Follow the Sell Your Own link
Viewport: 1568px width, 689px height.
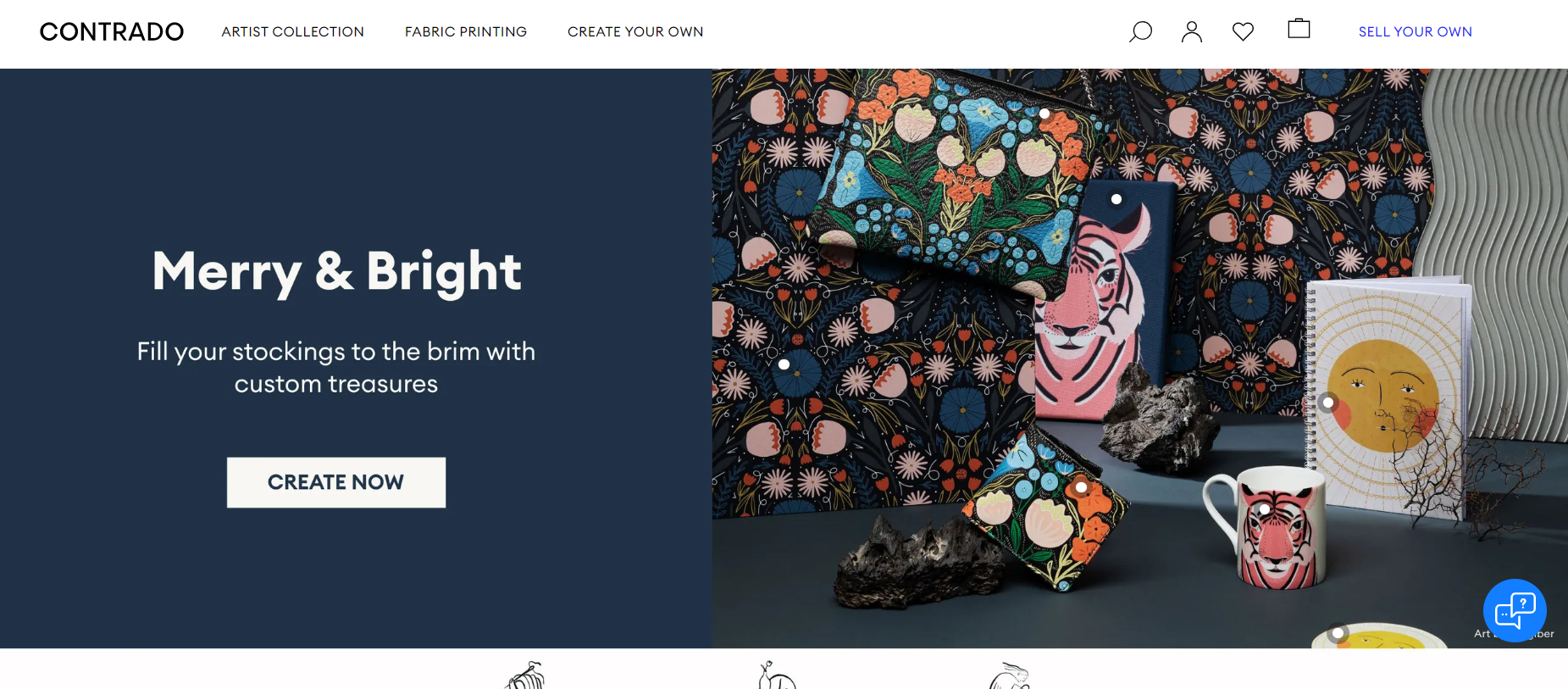pos(1416,32)
